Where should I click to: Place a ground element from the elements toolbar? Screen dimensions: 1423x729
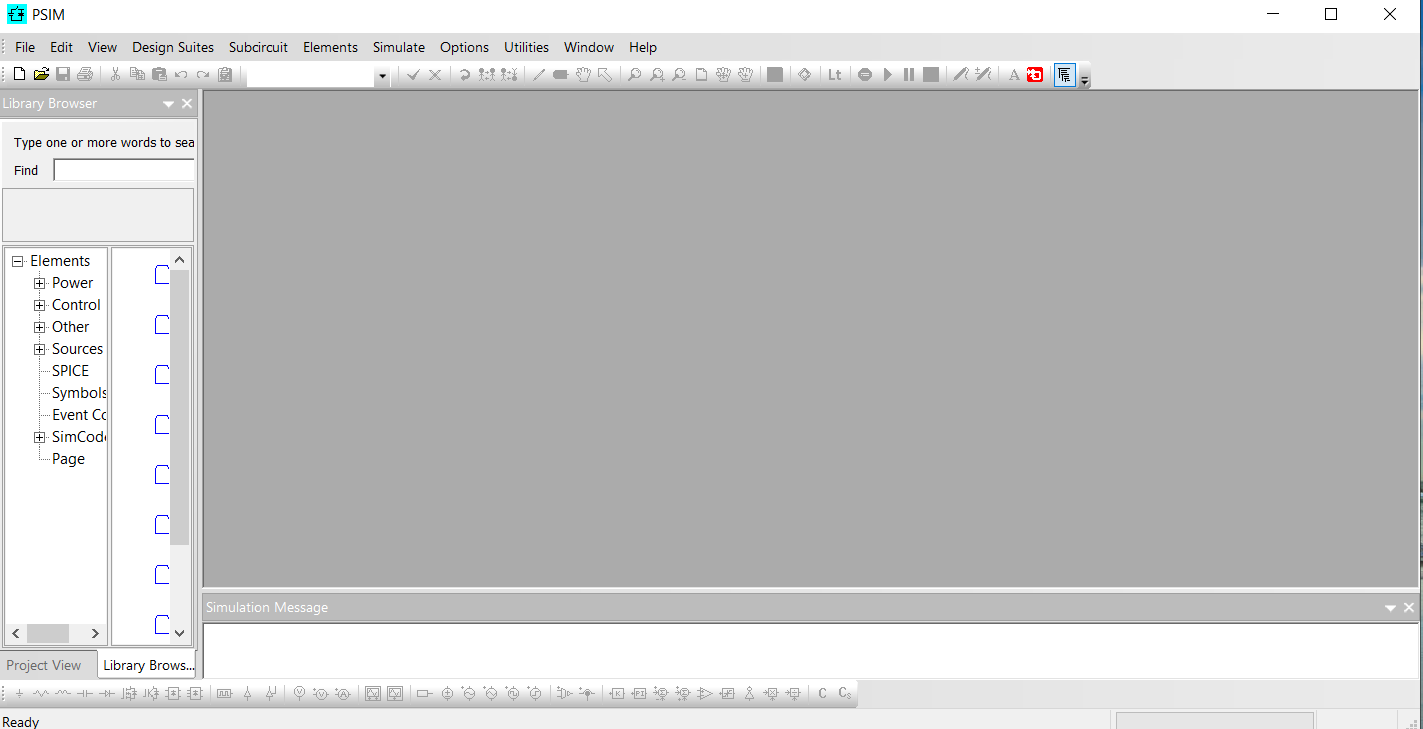point(20,692)
